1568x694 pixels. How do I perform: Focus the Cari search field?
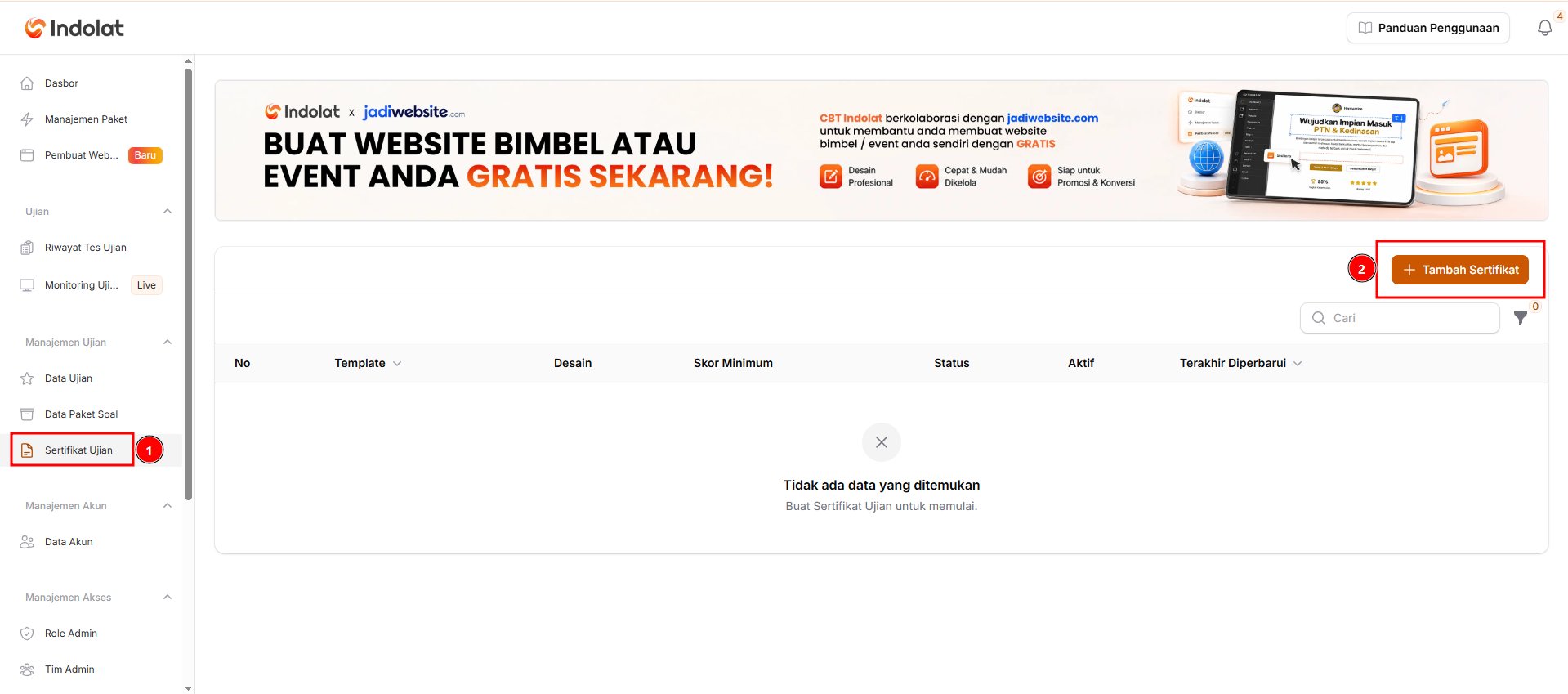tap(1400, 318)
